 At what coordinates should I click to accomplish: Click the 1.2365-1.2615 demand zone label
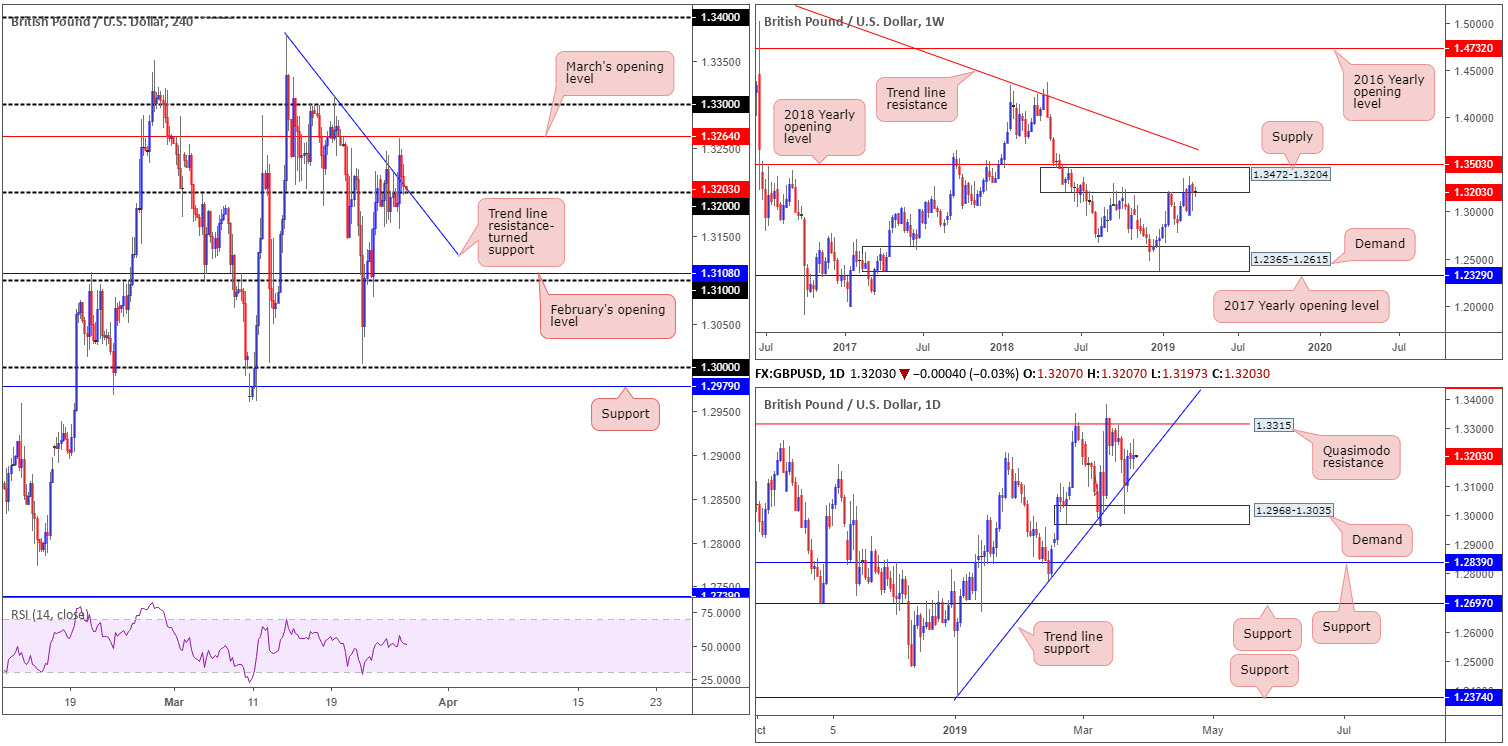pos(1292,258)
